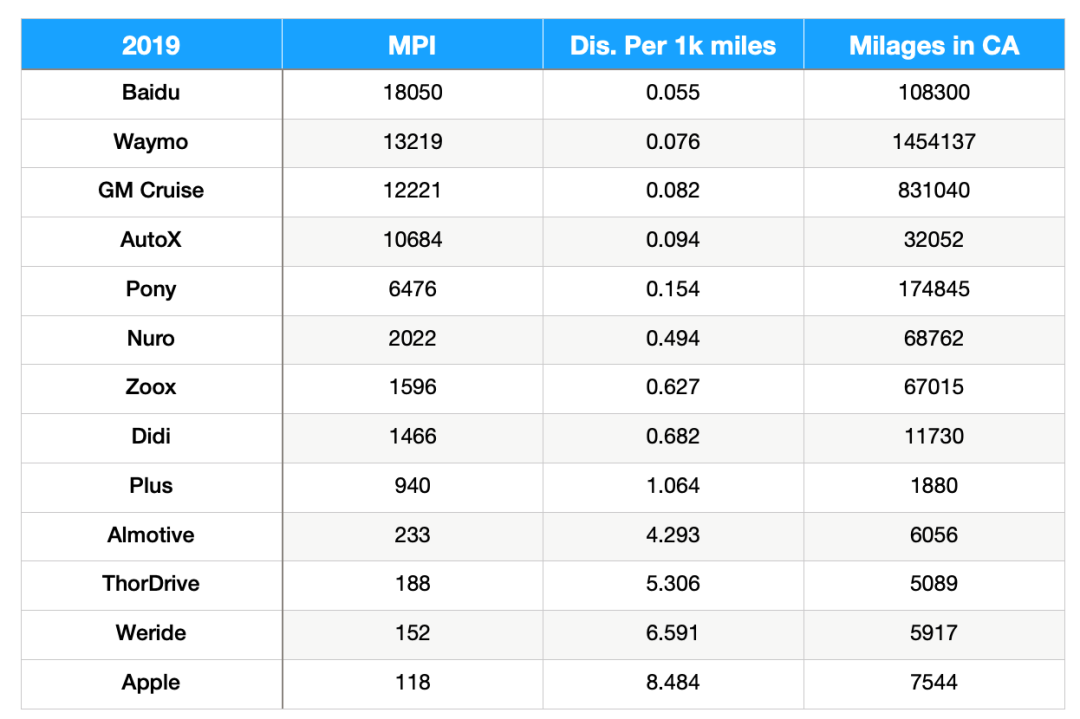The height and width of the screenshot is (719, 1080).
Task: Select the Waymo company cell
Action: click(x=151, y=142)
